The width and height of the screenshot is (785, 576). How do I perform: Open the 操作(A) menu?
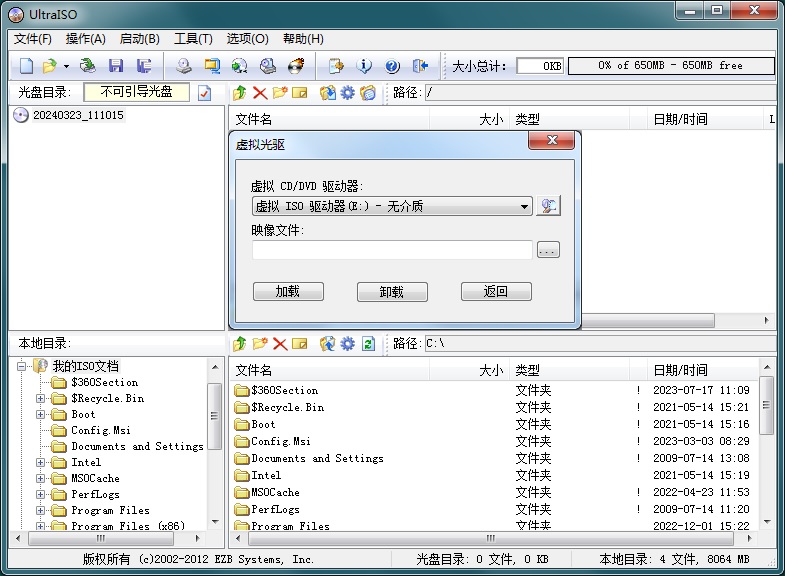86,39
